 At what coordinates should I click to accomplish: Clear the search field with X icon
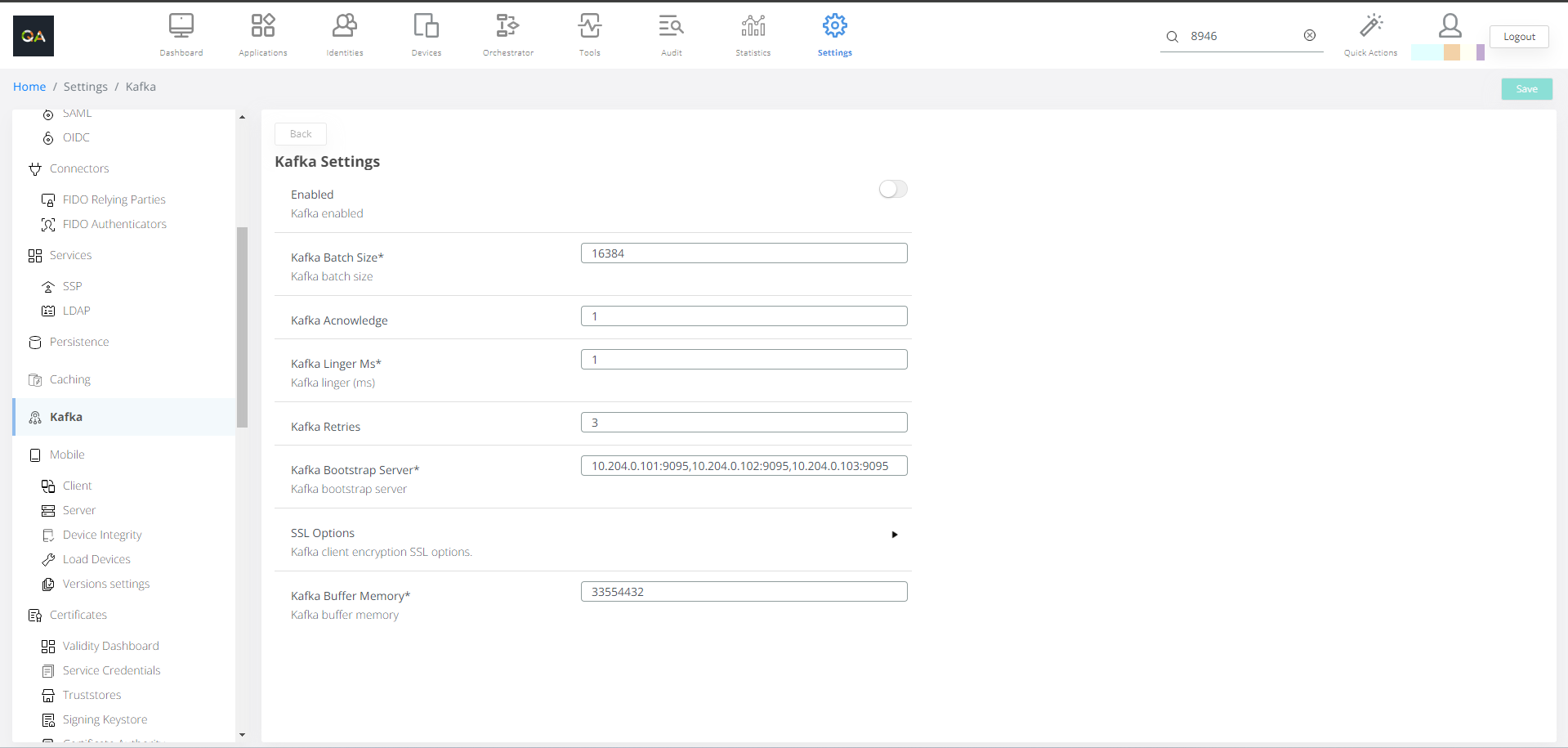pyautogui.click(x=1310, y=35)
